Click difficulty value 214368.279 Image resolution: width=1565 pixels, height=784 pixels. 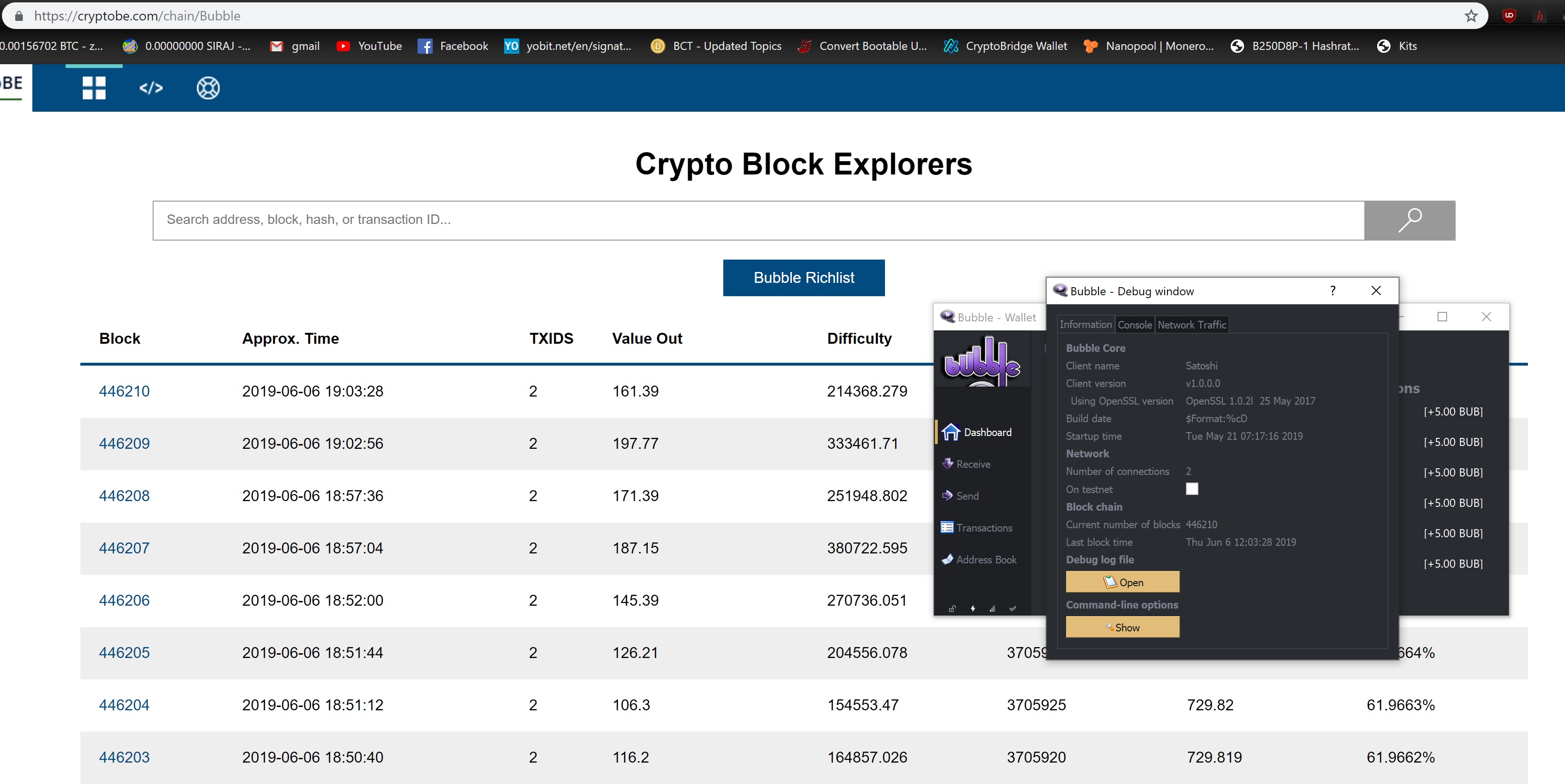[867, 391]
